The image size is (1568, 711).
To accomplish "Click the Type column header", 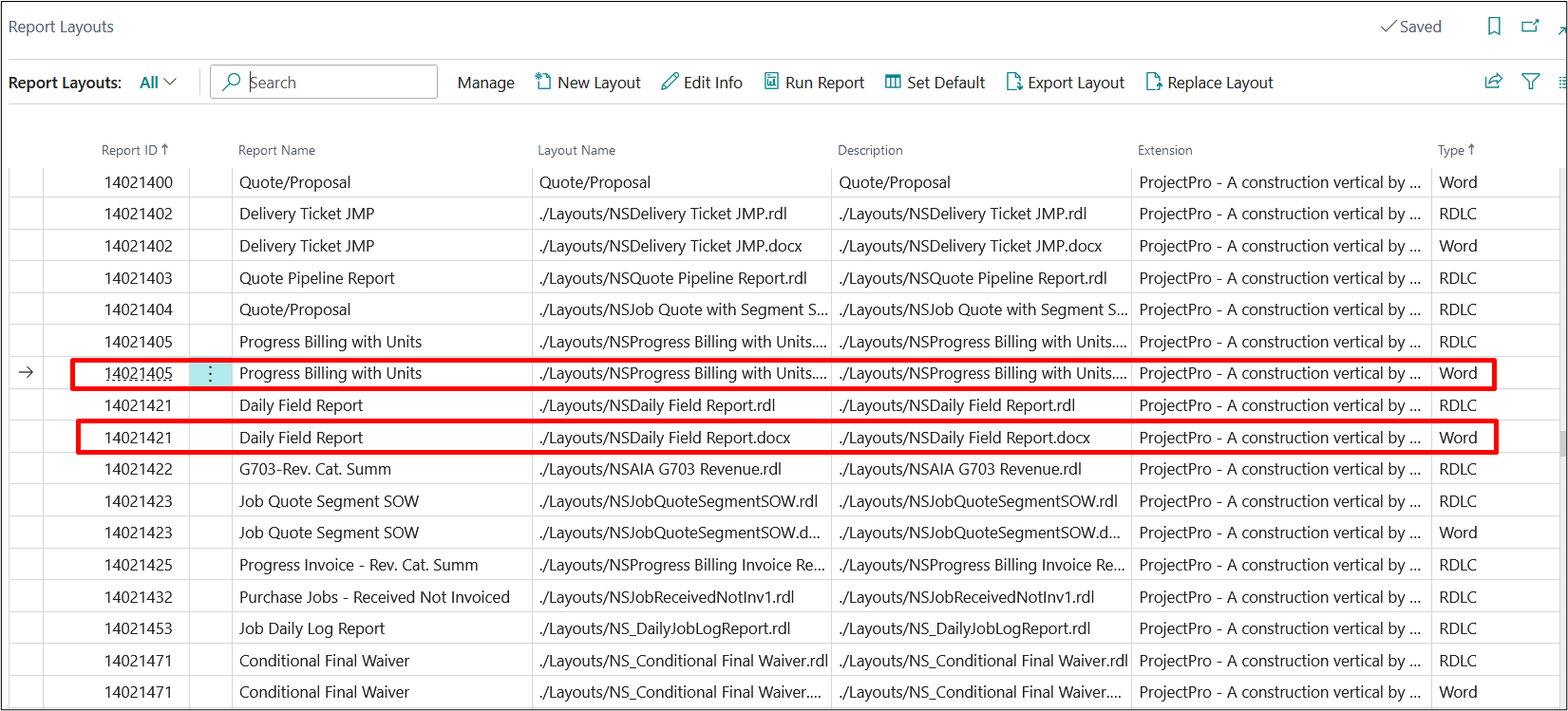I will 1450,150.
